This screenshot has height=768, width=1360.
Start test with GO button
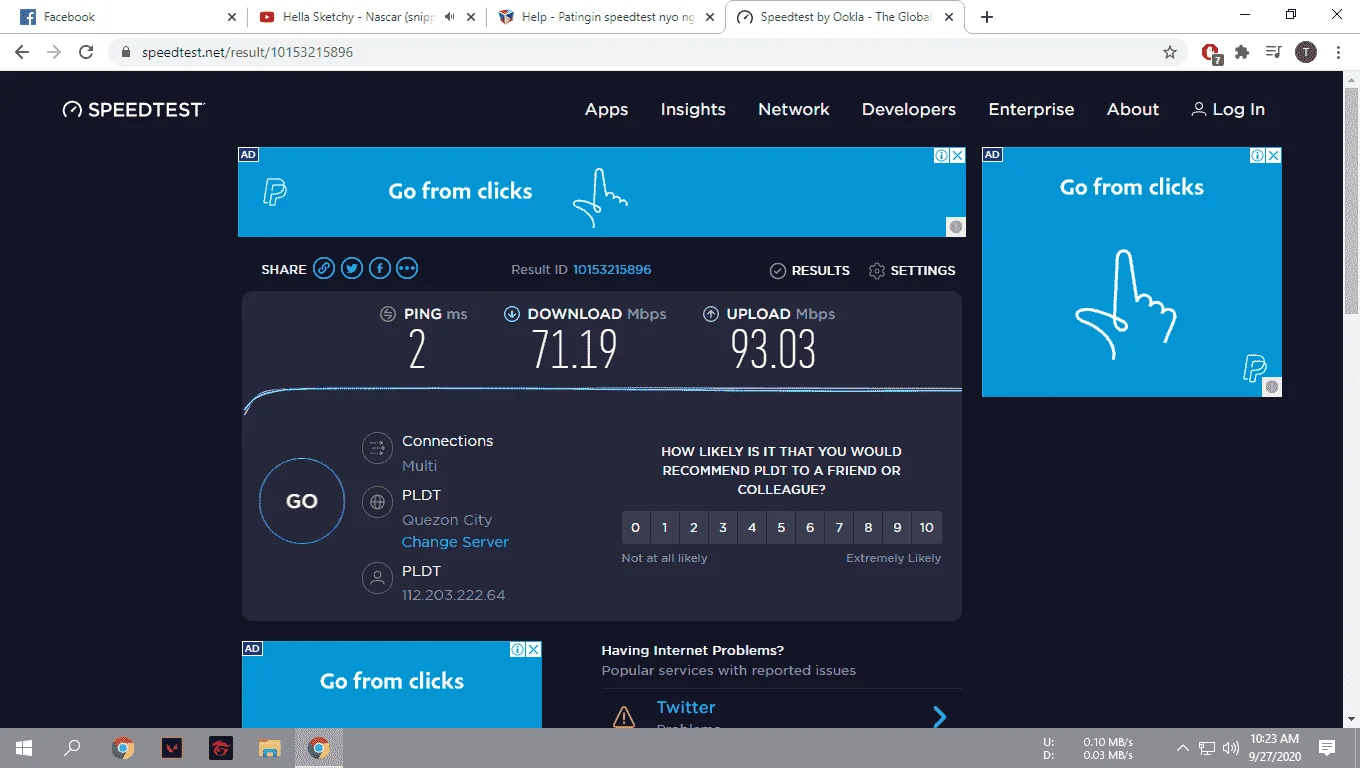tap(302, 502)
